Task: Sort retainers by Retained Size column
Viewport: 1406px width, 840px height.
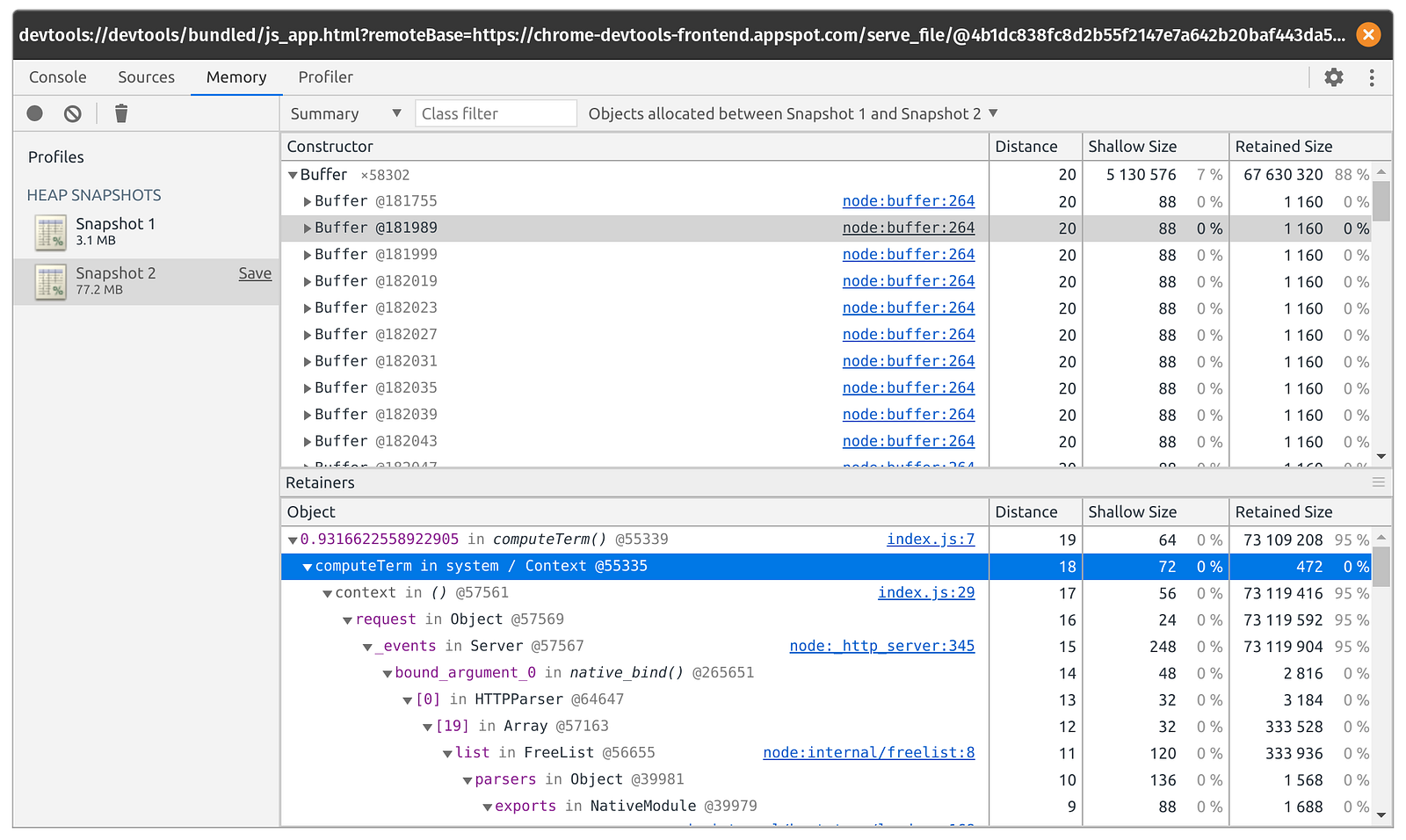Action: (x=1310, y=512)
